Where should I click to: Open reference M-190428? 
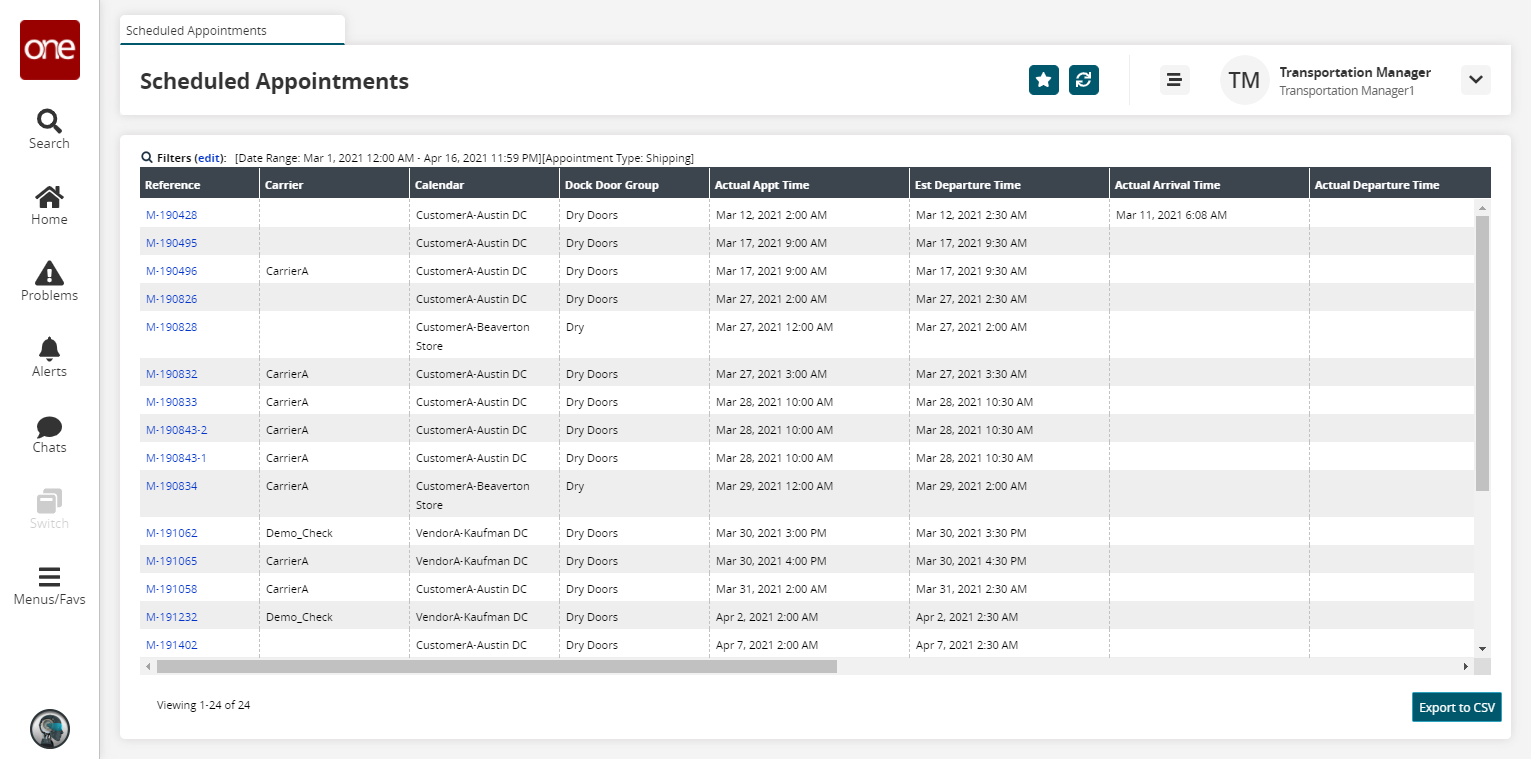pyautogui.click(x=171, y=215)
